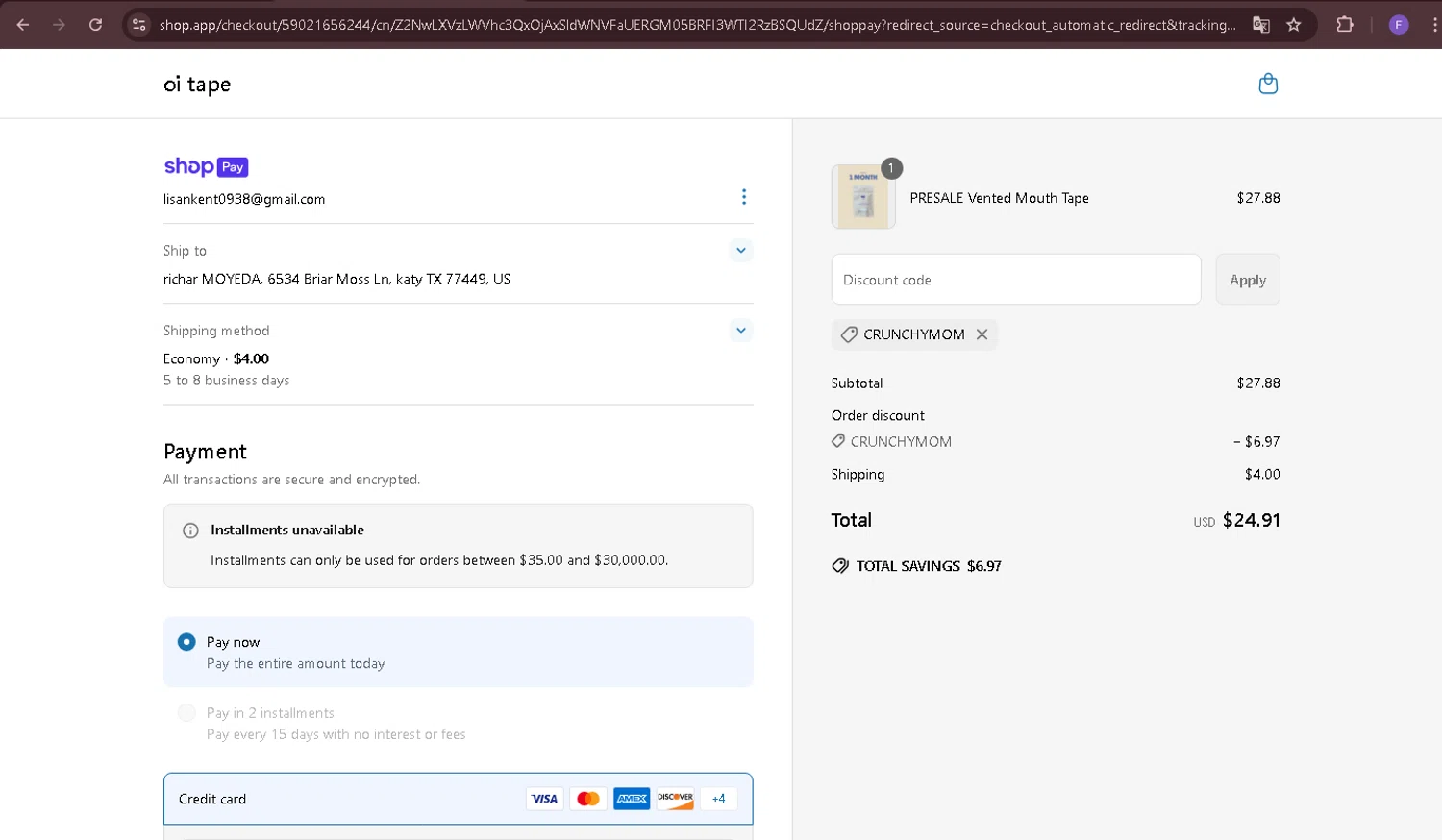Open the account options three-dot menu
The image size is (1442, 840).
(743, 197)
